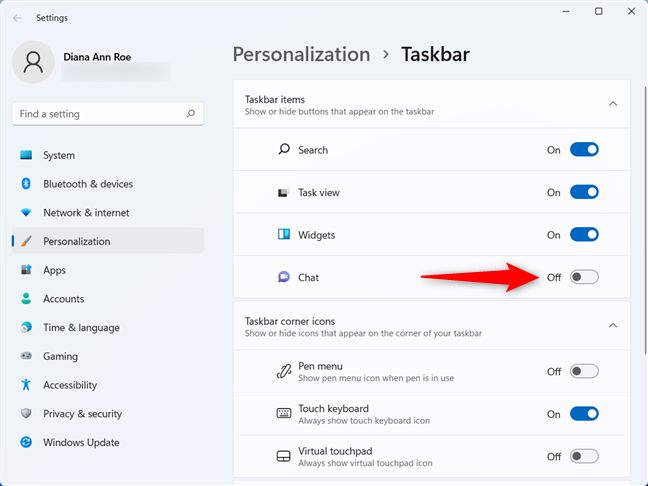
Task: Collapse the Taskbar corner icons chevron
Action: (613, 326)
